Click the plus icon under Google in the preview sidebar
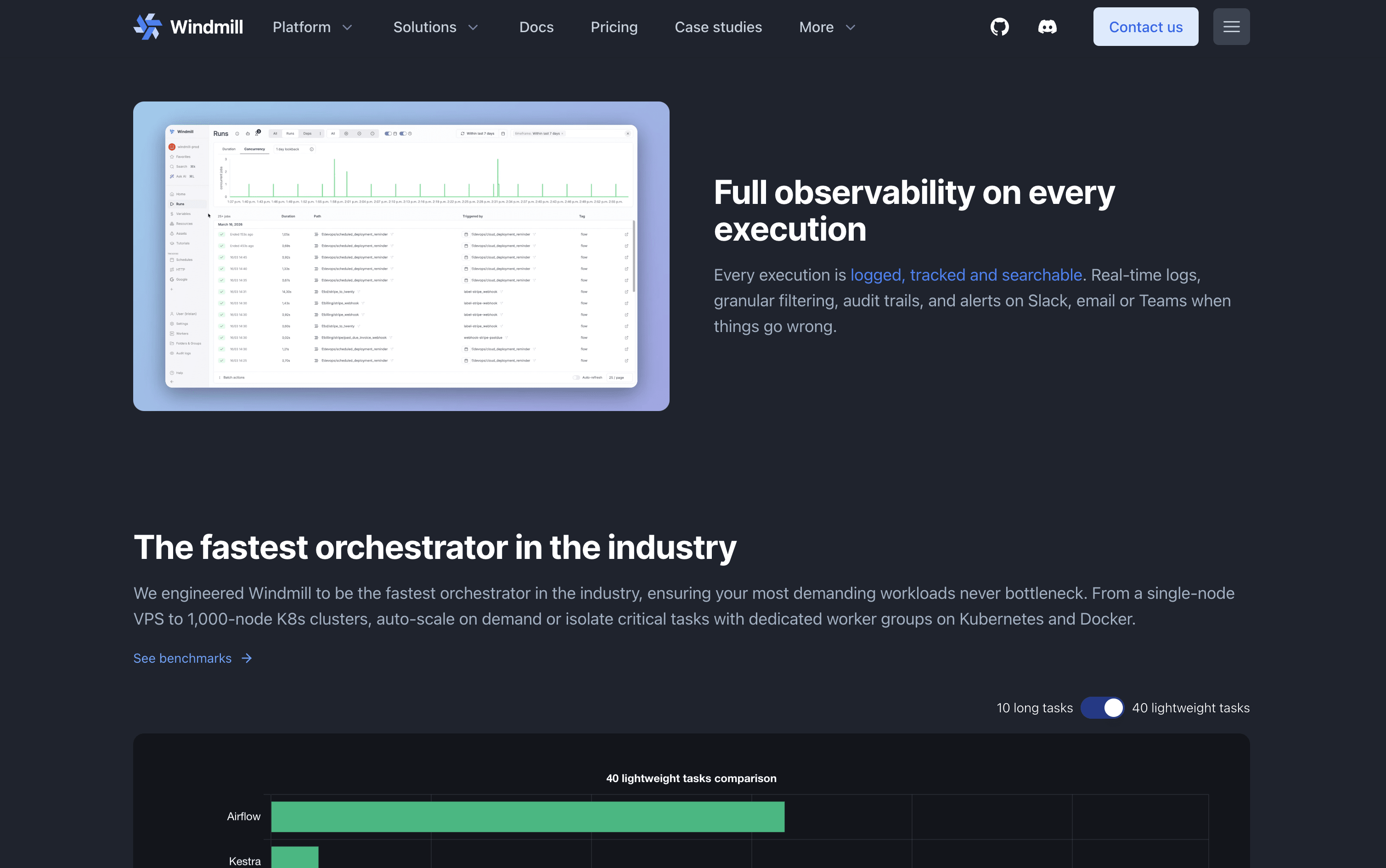This screenshot has width=1386, height=868. [172, 289]
